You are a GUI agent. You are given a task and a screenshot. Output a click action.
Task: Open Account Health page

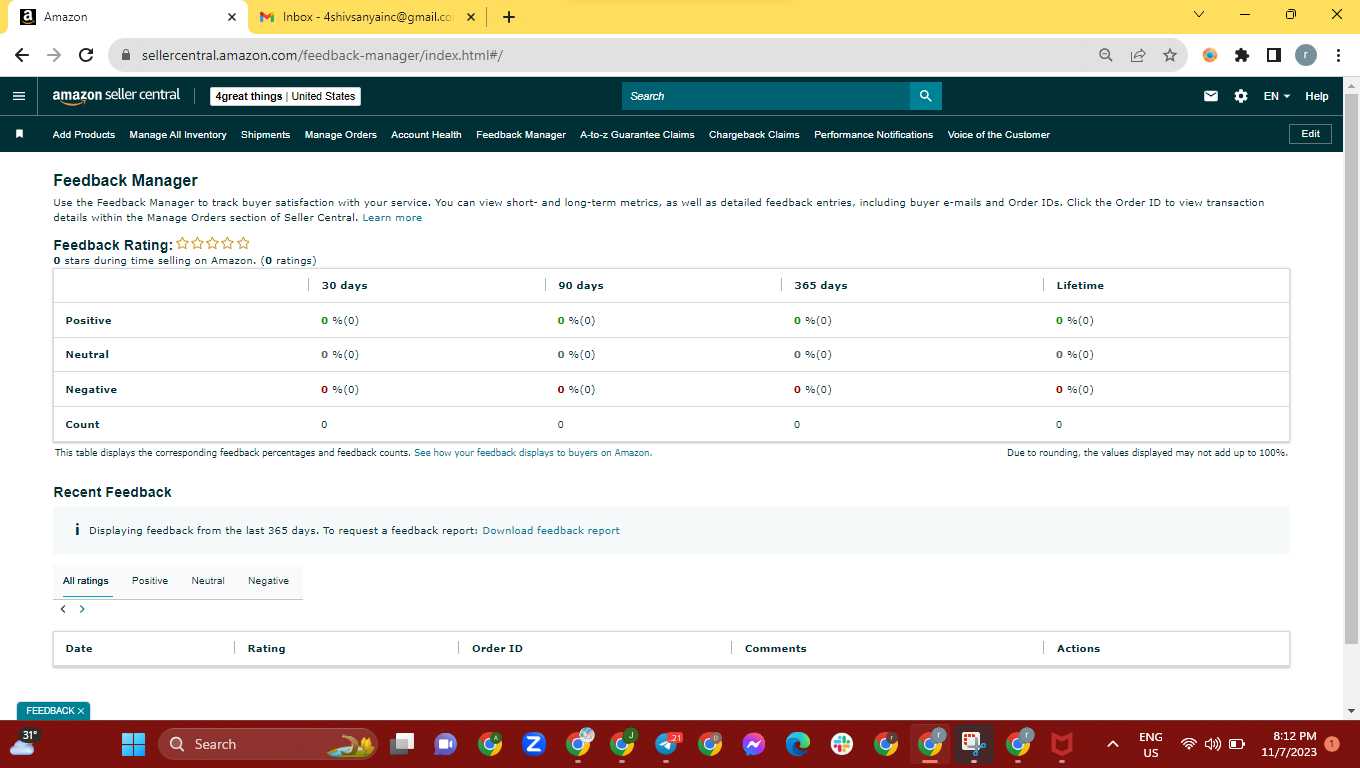pos(426,134)
